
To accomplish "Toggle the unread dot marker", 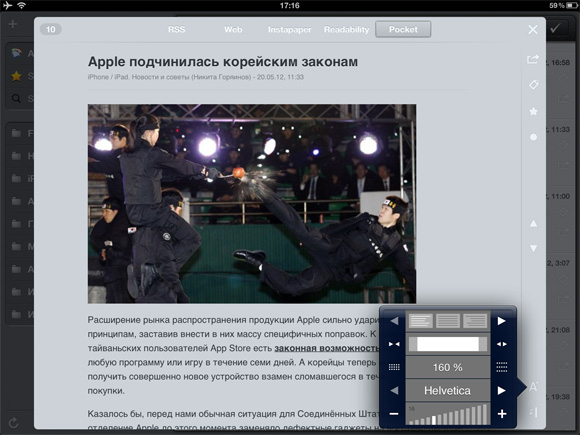I will pos(533,137).
